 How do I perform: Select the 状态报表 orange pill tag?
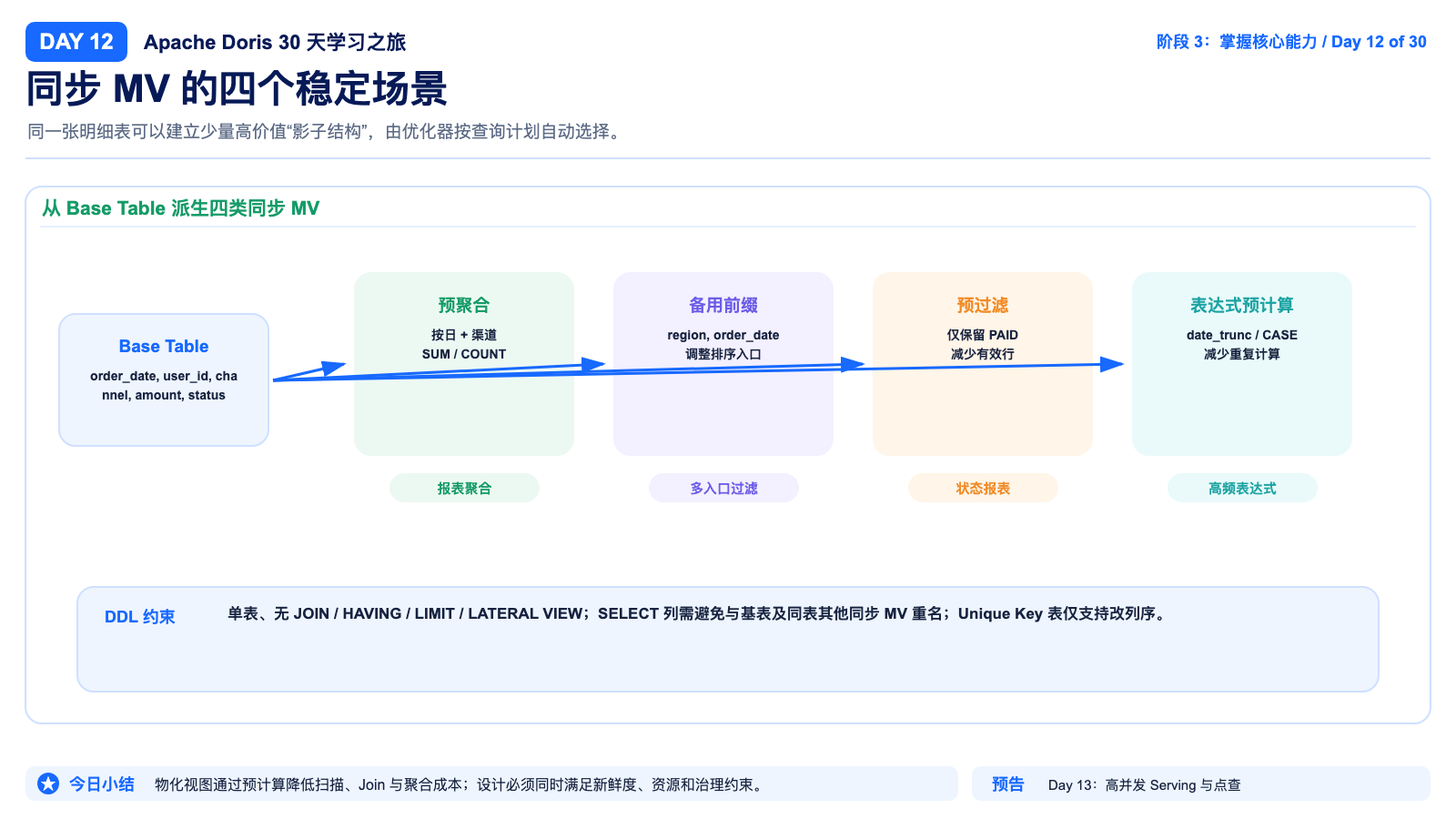983,488
